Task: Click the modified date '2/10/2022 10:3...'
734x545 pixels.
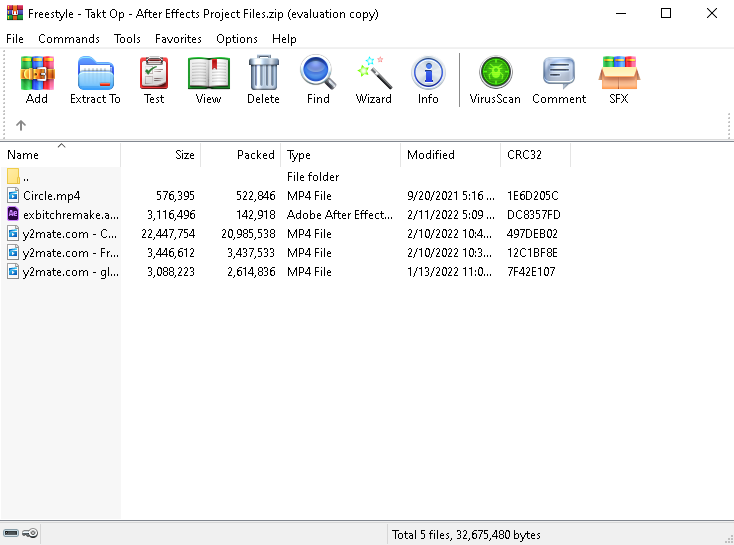Action: (449, 253)
